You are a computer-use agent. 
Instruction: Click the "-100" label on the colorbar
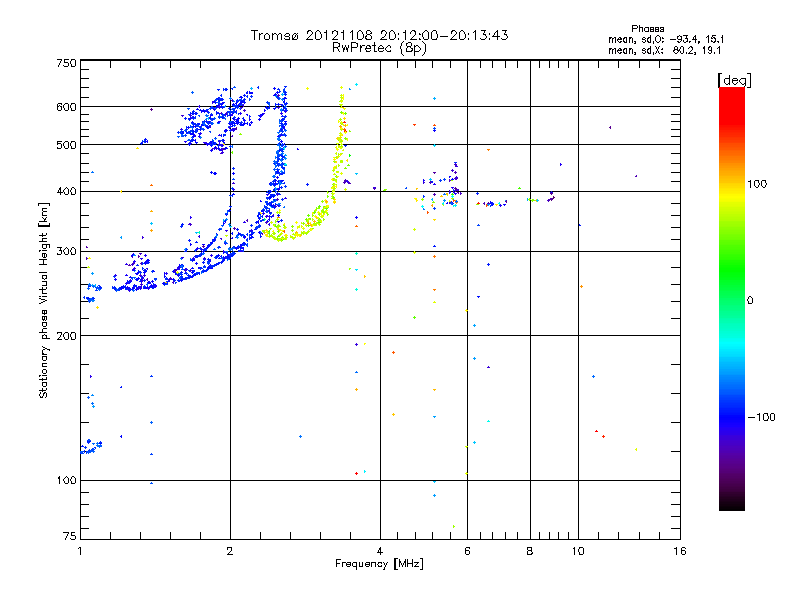click(761, 417)
